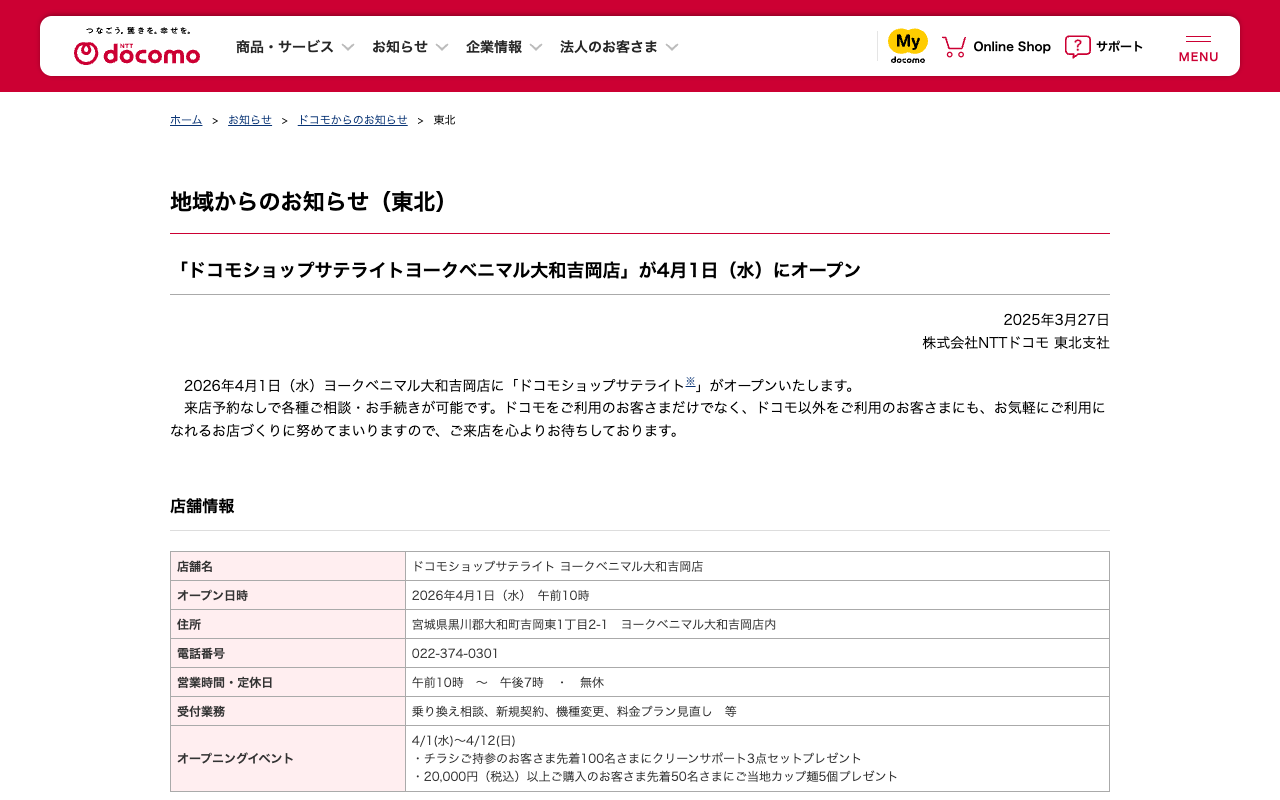The image size is (1280, 800).
Task: Click the ※ footnote link
Action: 690,381
